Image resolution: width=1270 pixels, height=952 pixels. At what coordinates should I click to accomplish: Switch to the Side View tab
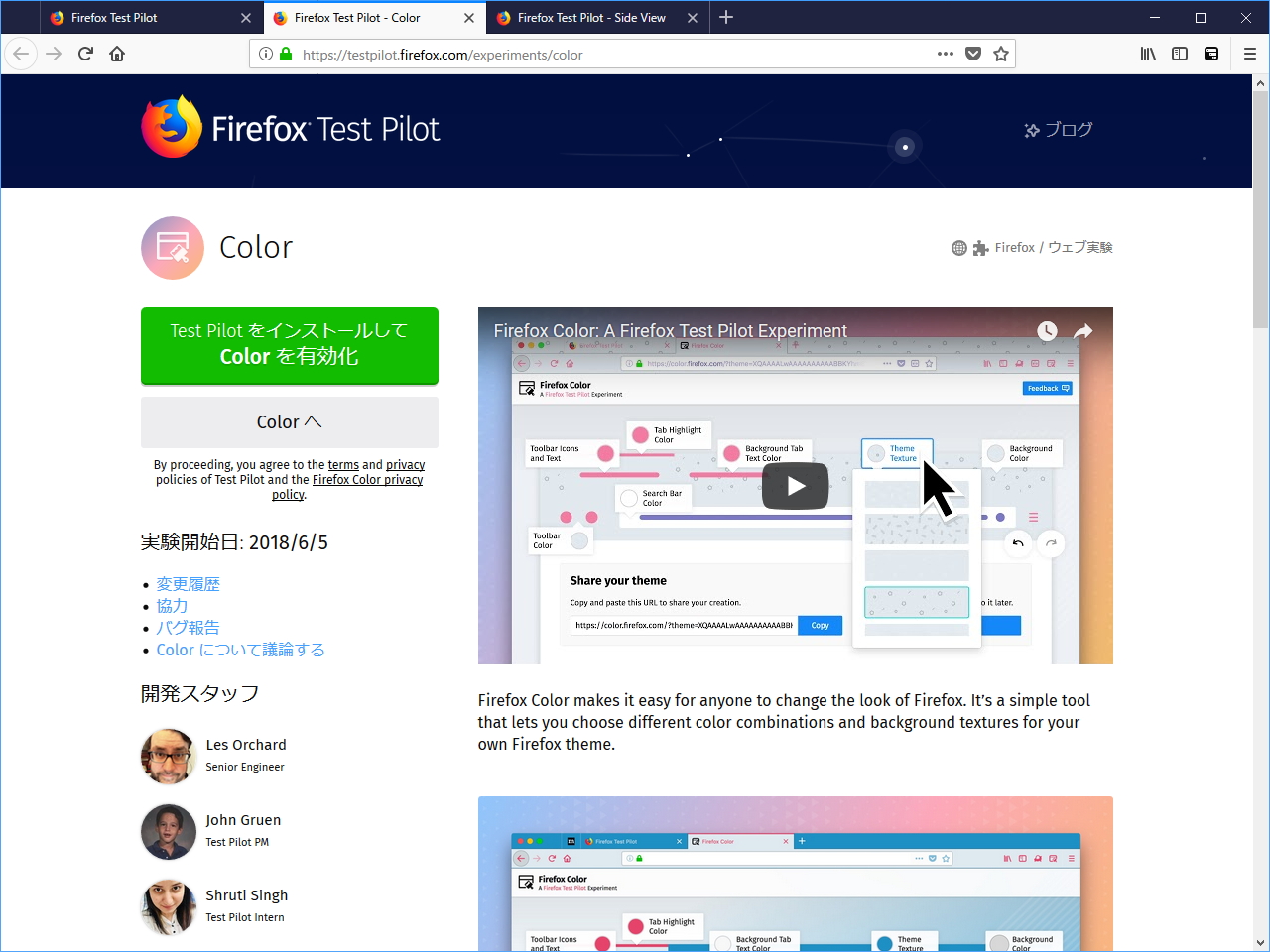585,17
